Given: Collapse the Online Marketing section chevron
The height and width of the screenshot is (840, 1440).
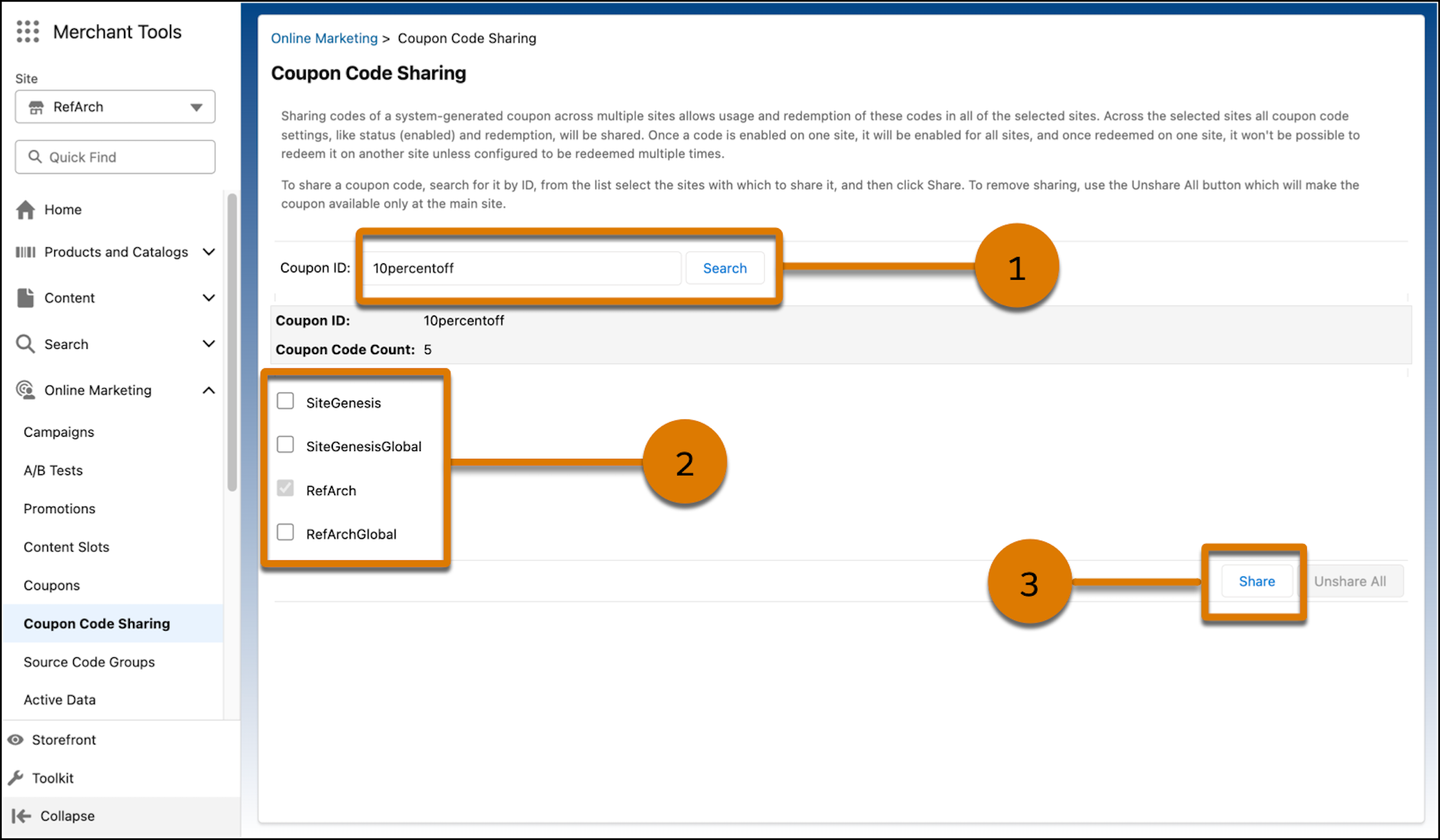Looking at the screenshot, I should tap(208, 390).
